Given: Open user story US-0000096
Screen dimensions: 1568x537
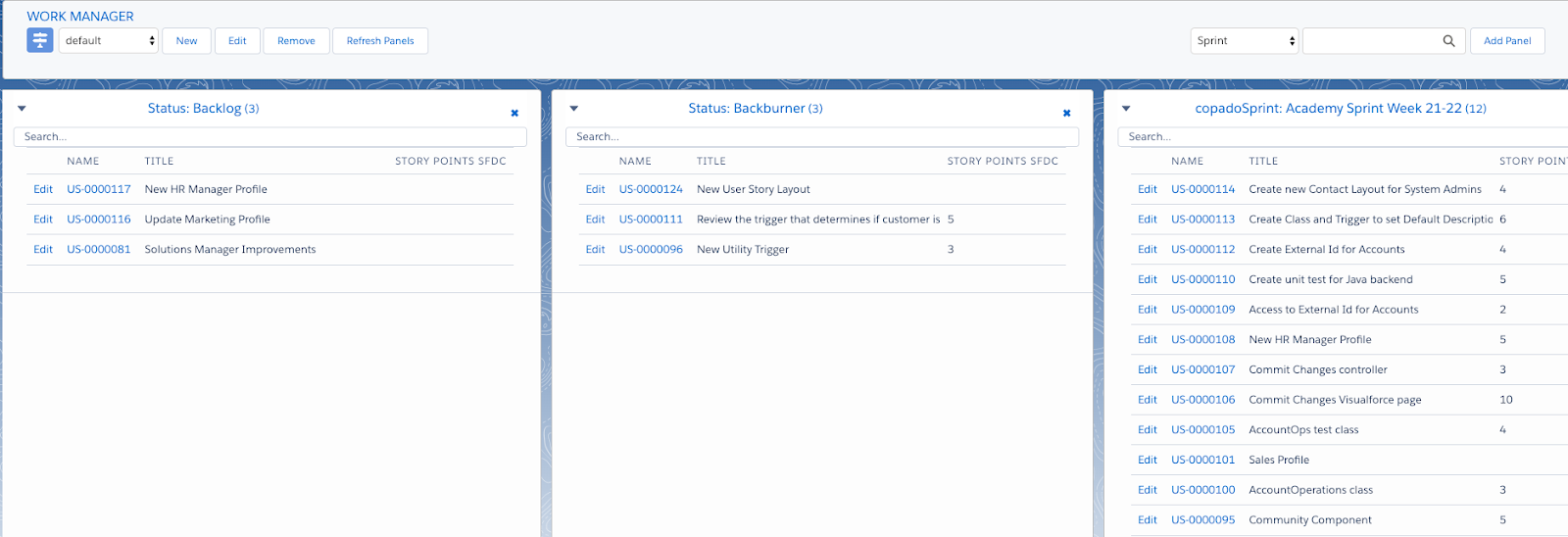Looking at the screenshot, I should 651,250.
